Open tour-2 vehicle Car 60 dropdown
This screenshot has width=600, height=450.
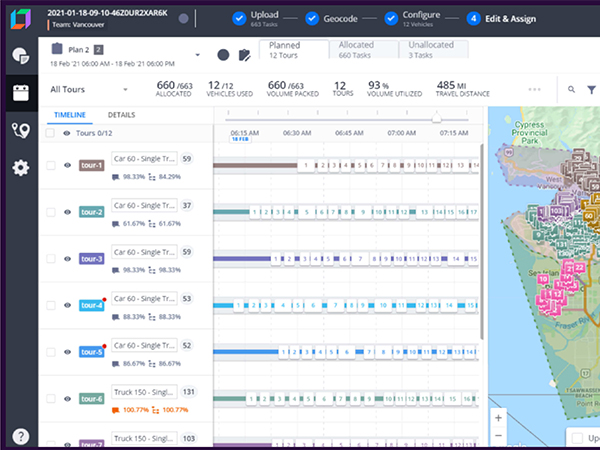[144, 205]
